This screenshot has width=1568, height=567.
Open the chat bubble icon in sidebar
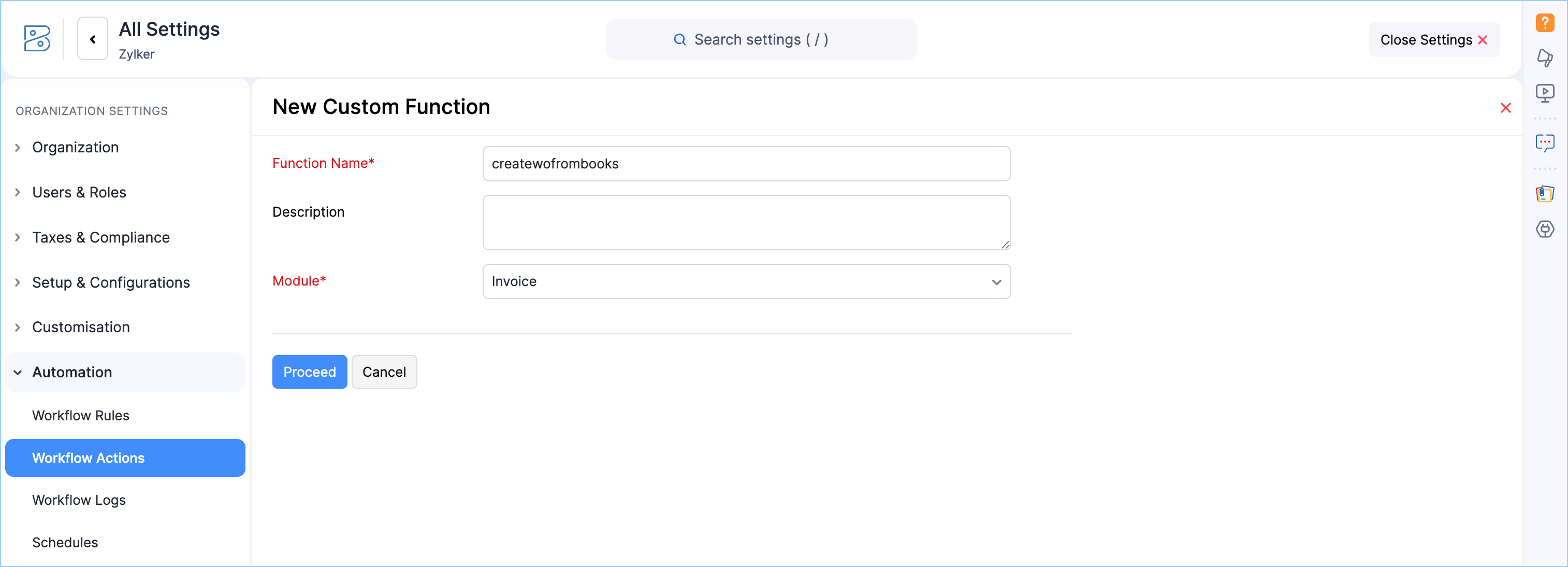click(1544, 143)
